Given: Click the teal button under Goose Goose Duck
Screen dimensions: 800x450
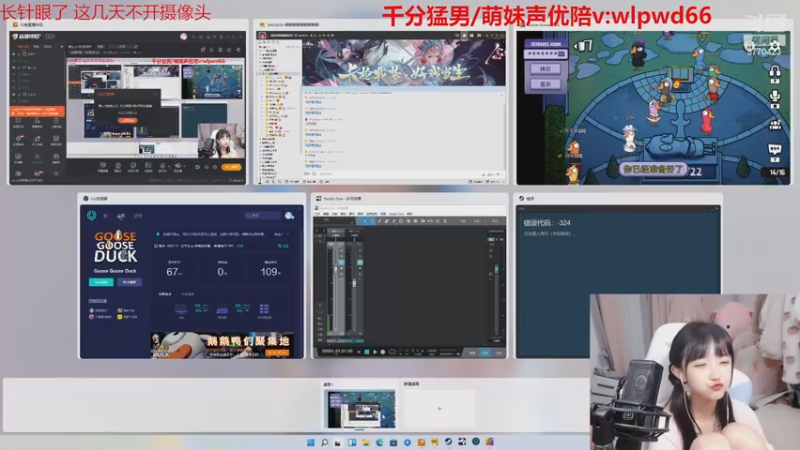Looking at the screenshot, I should [101, 282].
